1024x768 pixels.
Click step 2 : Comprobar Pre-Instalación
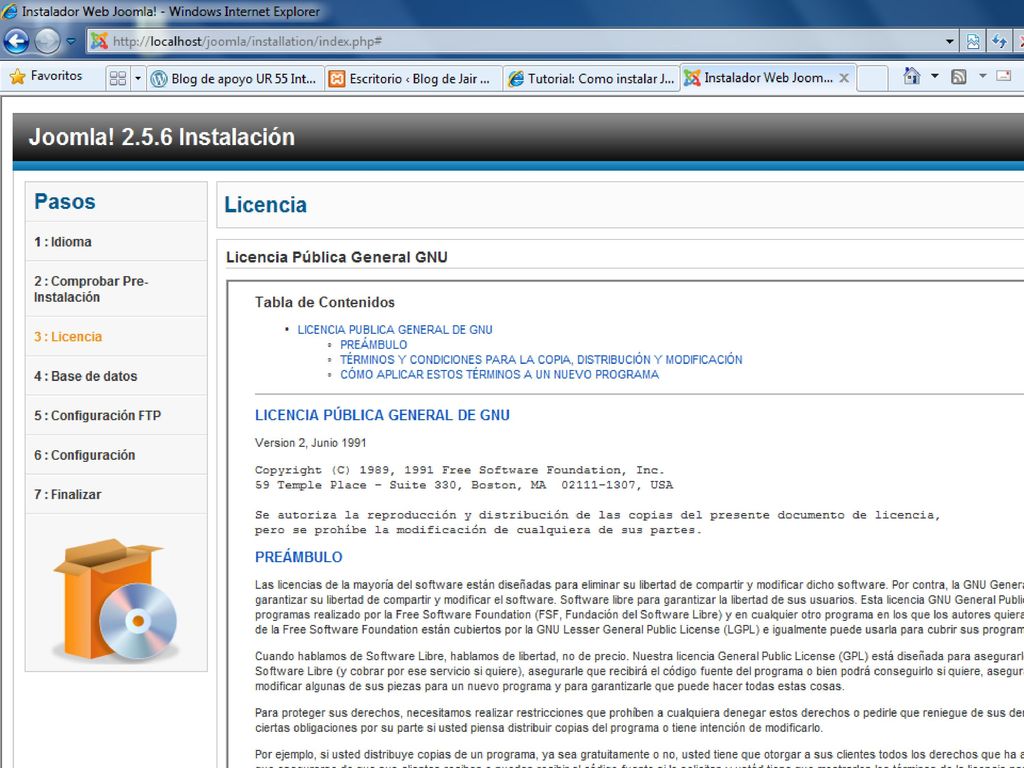tap(116, 289)
